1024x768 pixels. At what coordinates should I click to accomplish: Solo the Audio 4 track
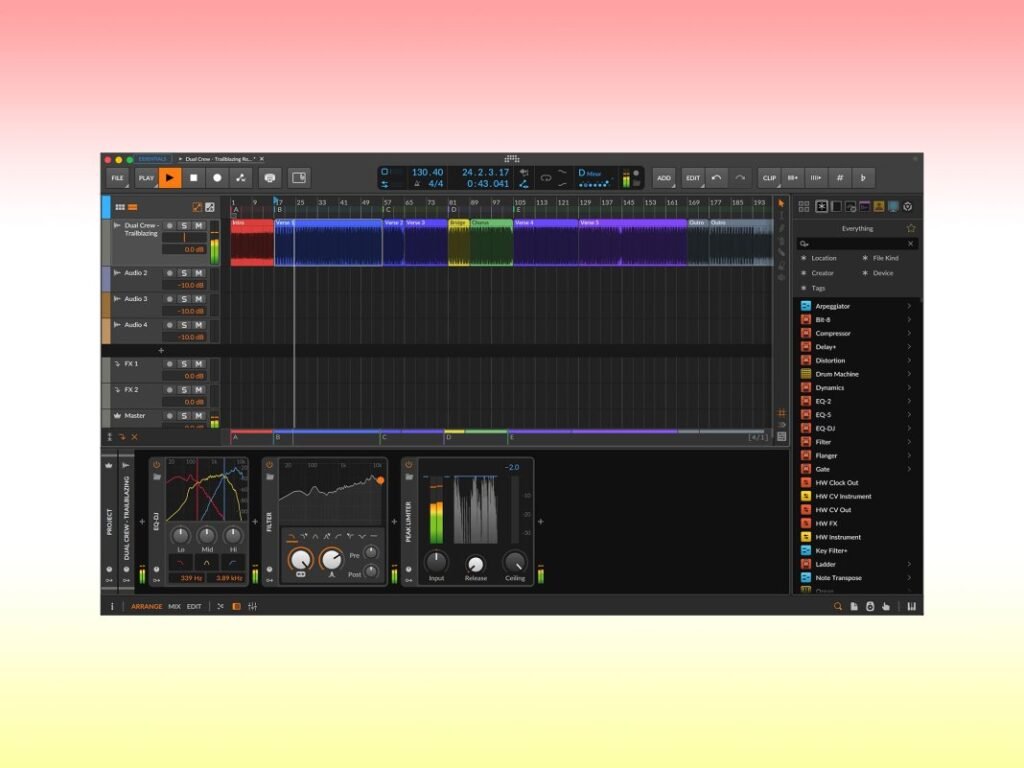[184, 325]
